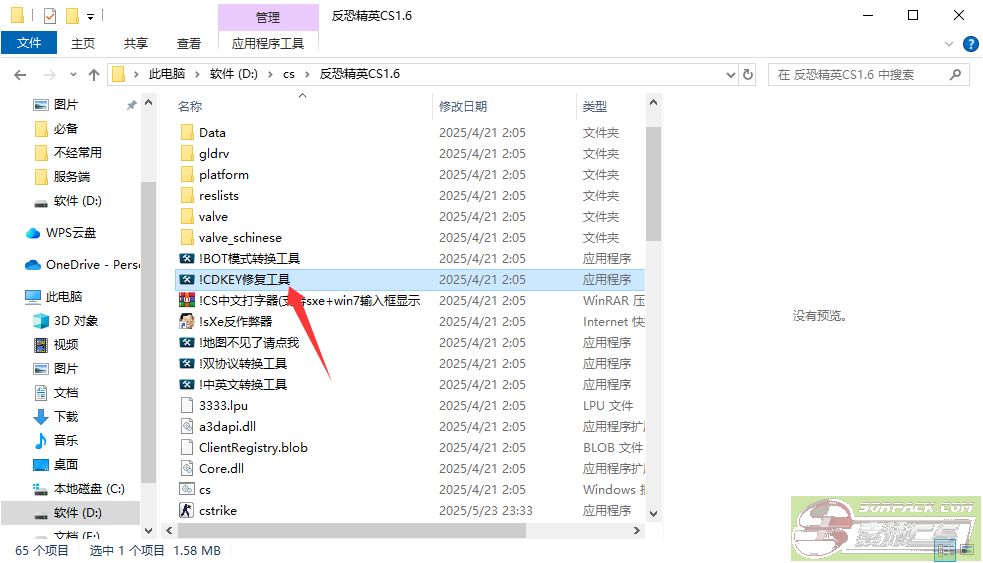The image size is (983, 563).
Task: Click the up arrow navigation icon
Action: coord(94,75)
